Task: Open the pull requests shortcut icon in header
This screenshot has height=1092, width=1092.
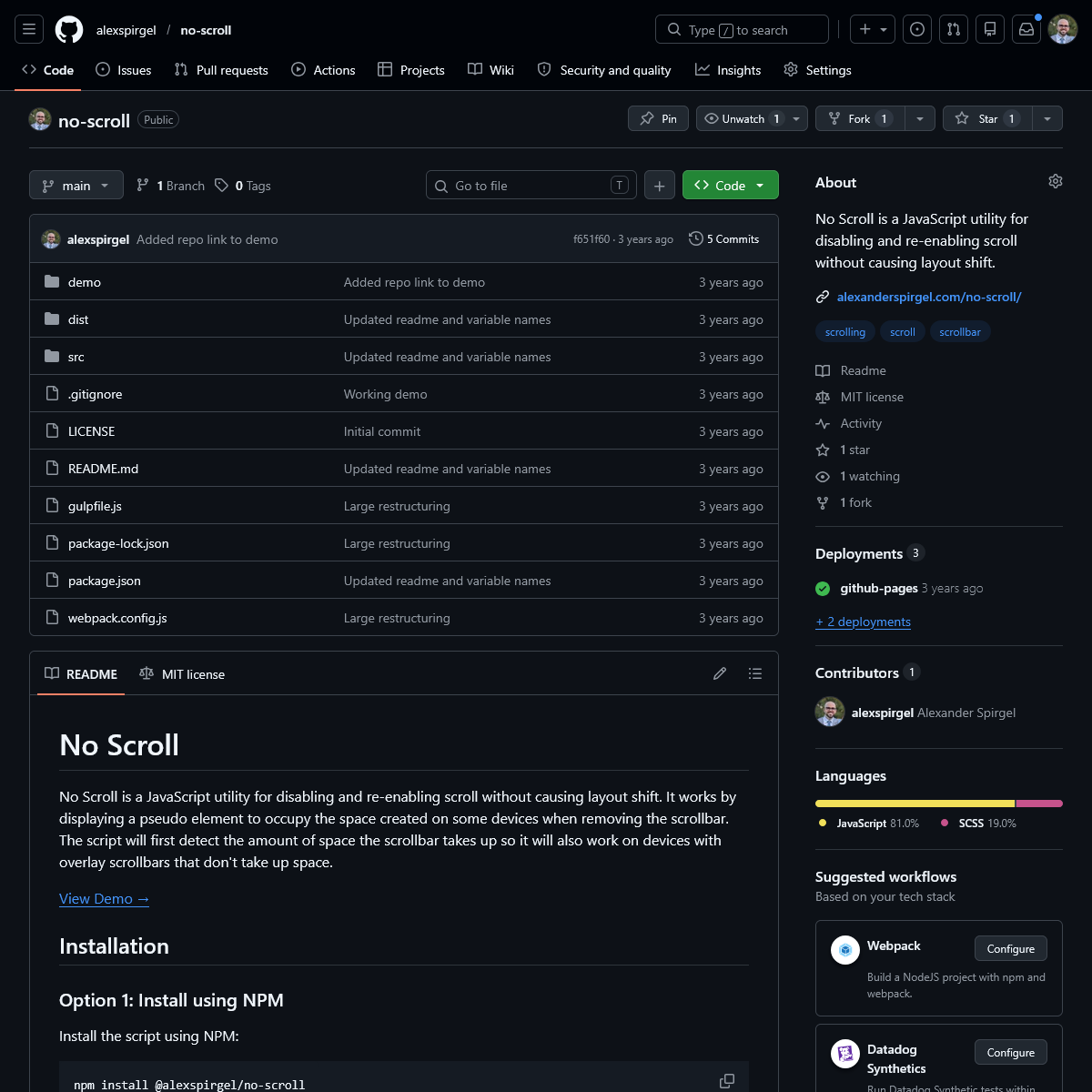Action: [954, 30]
